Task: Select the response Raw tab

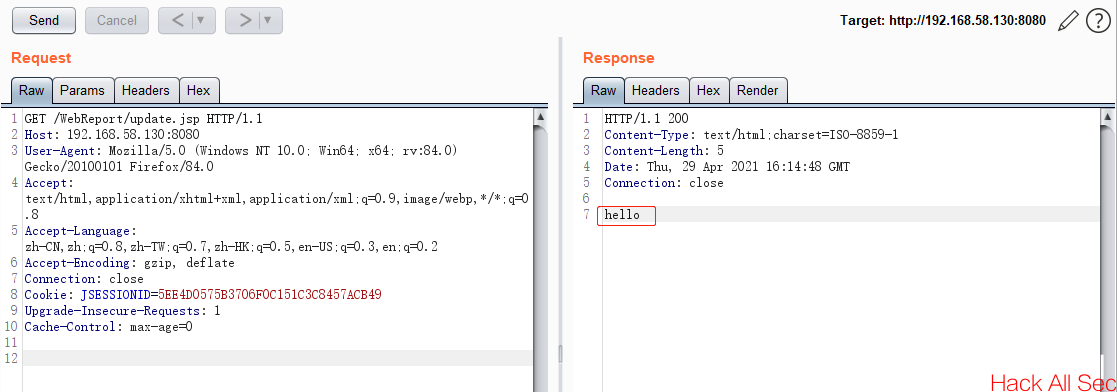Action: [604, 91]
